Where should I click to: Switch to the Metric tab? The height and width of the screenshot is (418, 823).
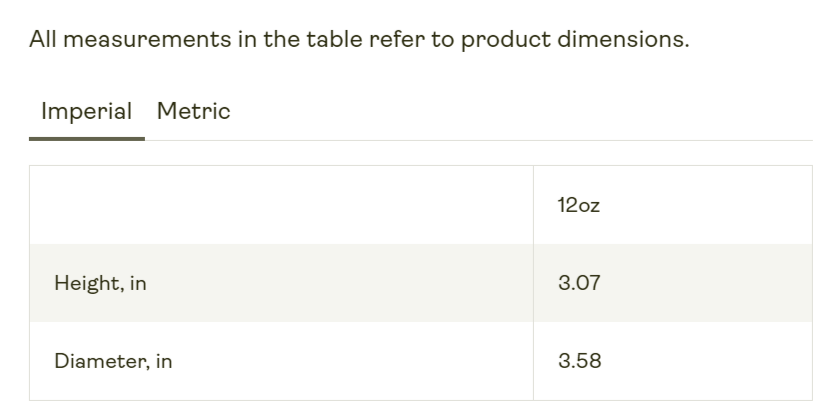pyautogui.click(x=193, y=111)
